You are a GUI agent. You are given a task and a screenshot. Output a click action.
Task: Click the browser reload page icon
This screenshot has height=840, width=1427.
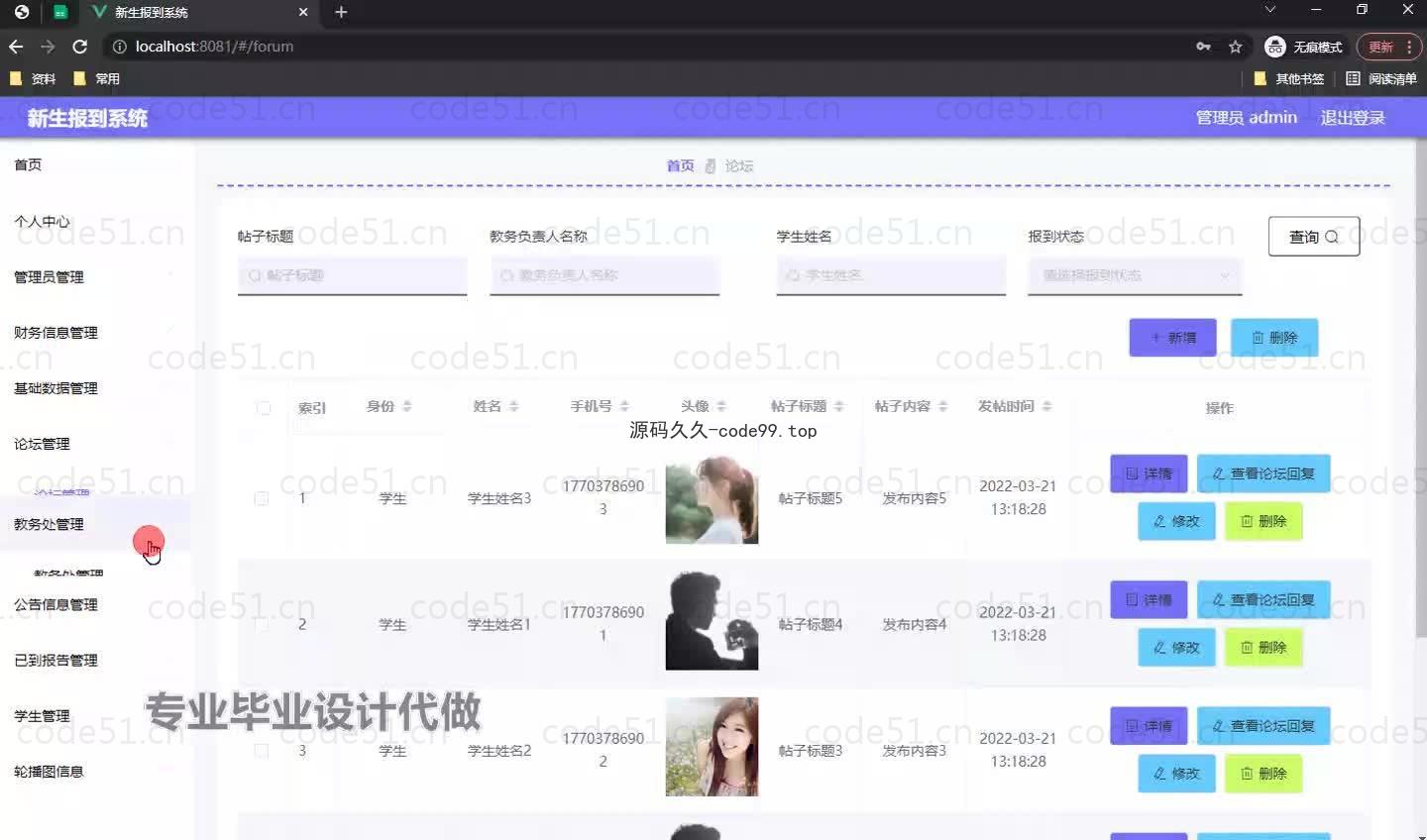tap(80, 47)
